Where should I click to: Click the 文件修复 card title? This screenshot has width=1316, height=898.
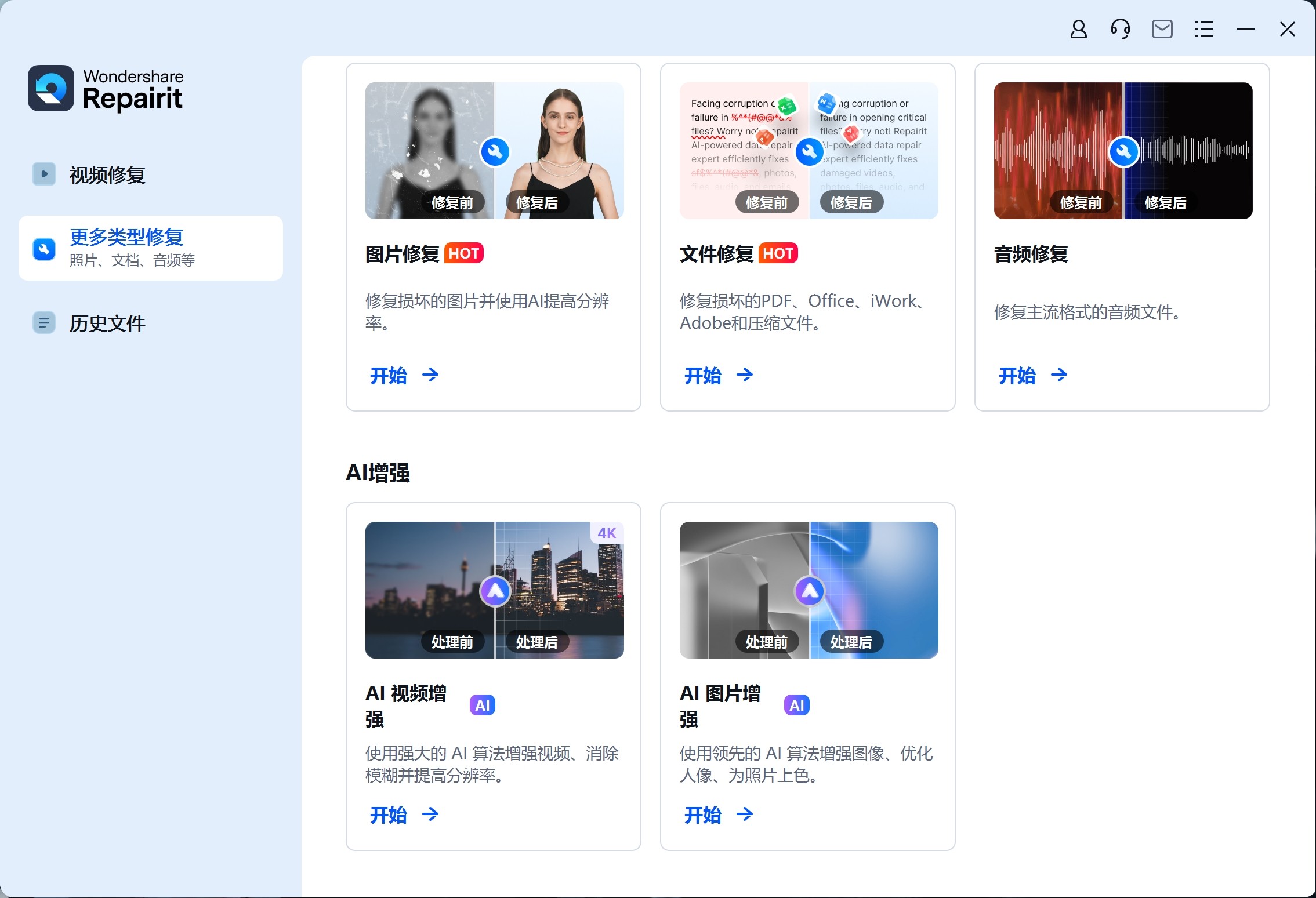coord(716,253)
